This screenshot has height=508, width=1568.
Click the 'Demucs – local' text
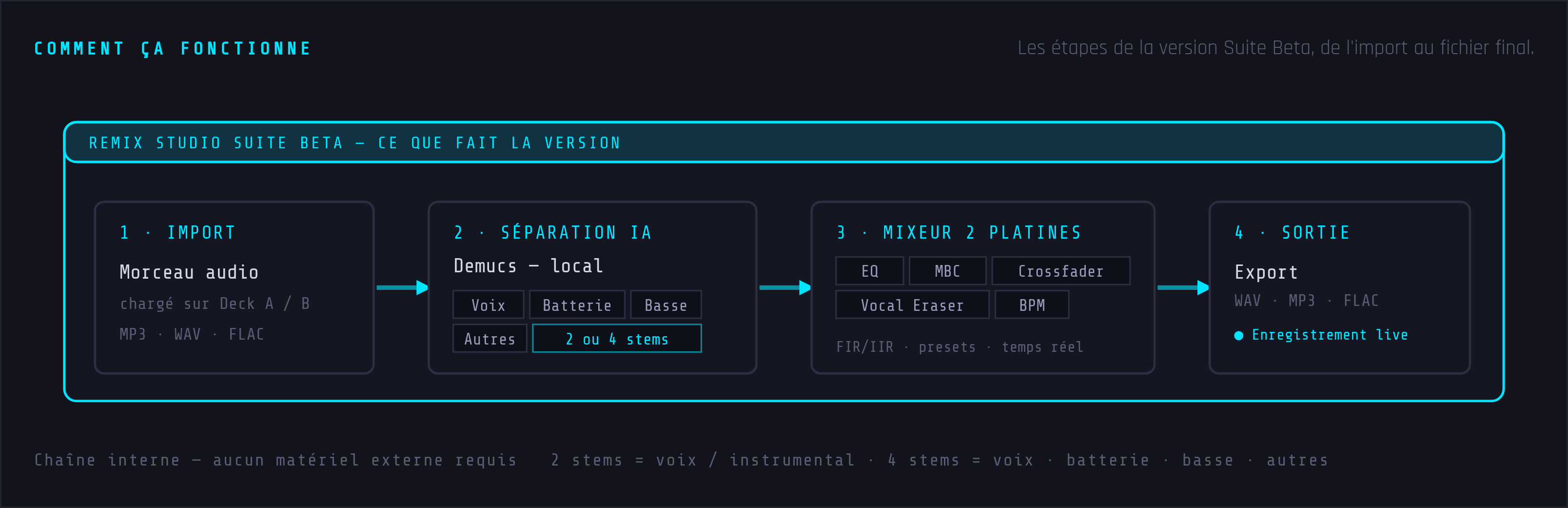[x=529, y=266]
